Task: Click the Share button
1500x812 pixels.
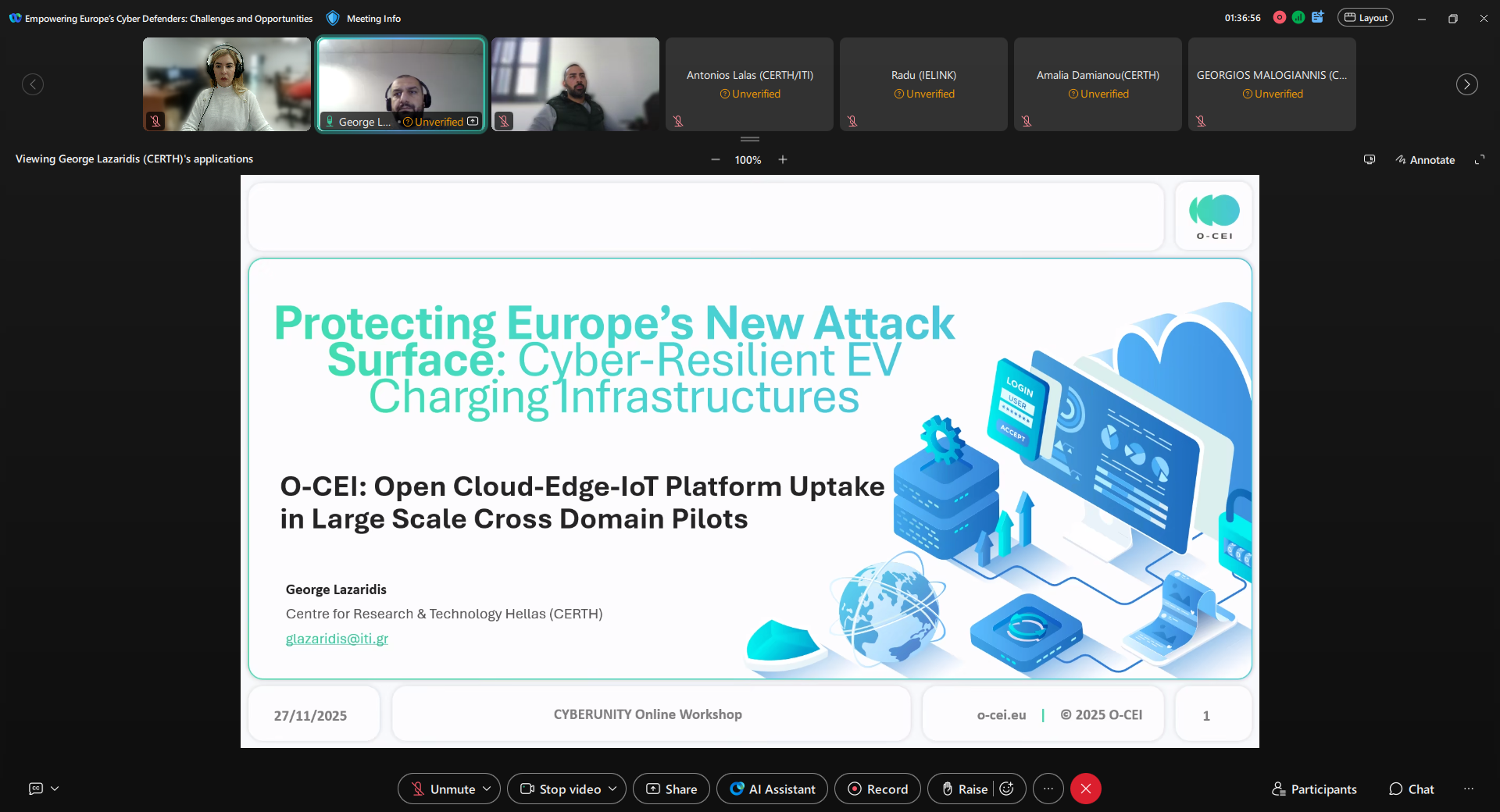Action: (x=671, y=789)
